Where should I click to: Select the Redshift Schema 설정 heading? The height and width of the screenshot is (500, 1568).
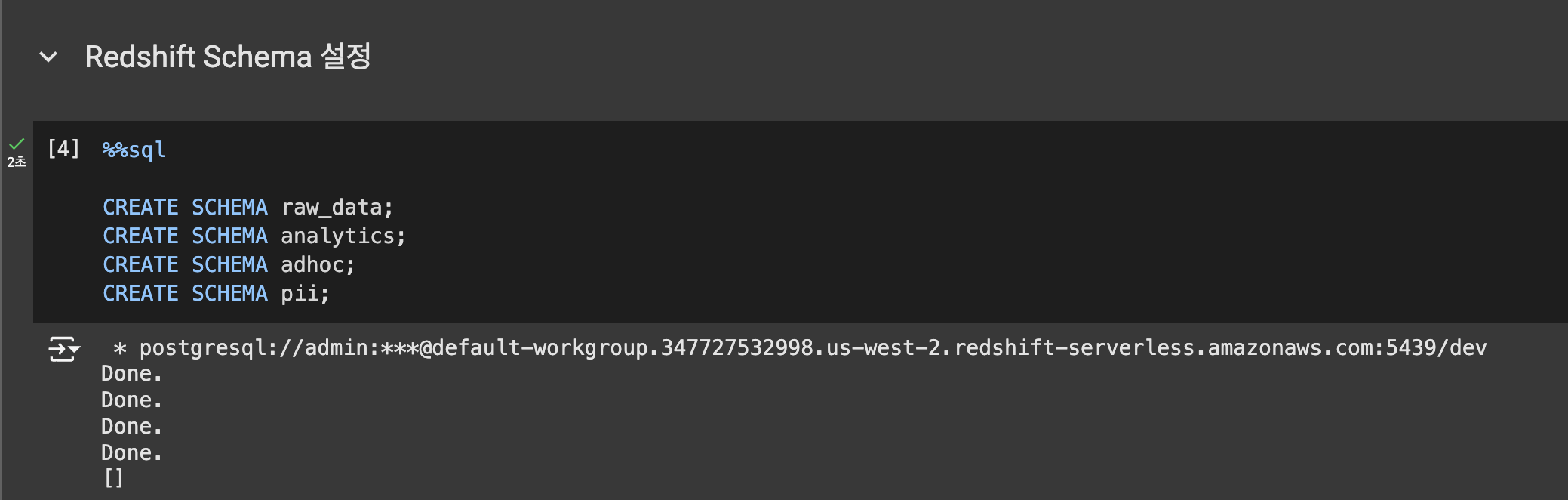[228, 57]
